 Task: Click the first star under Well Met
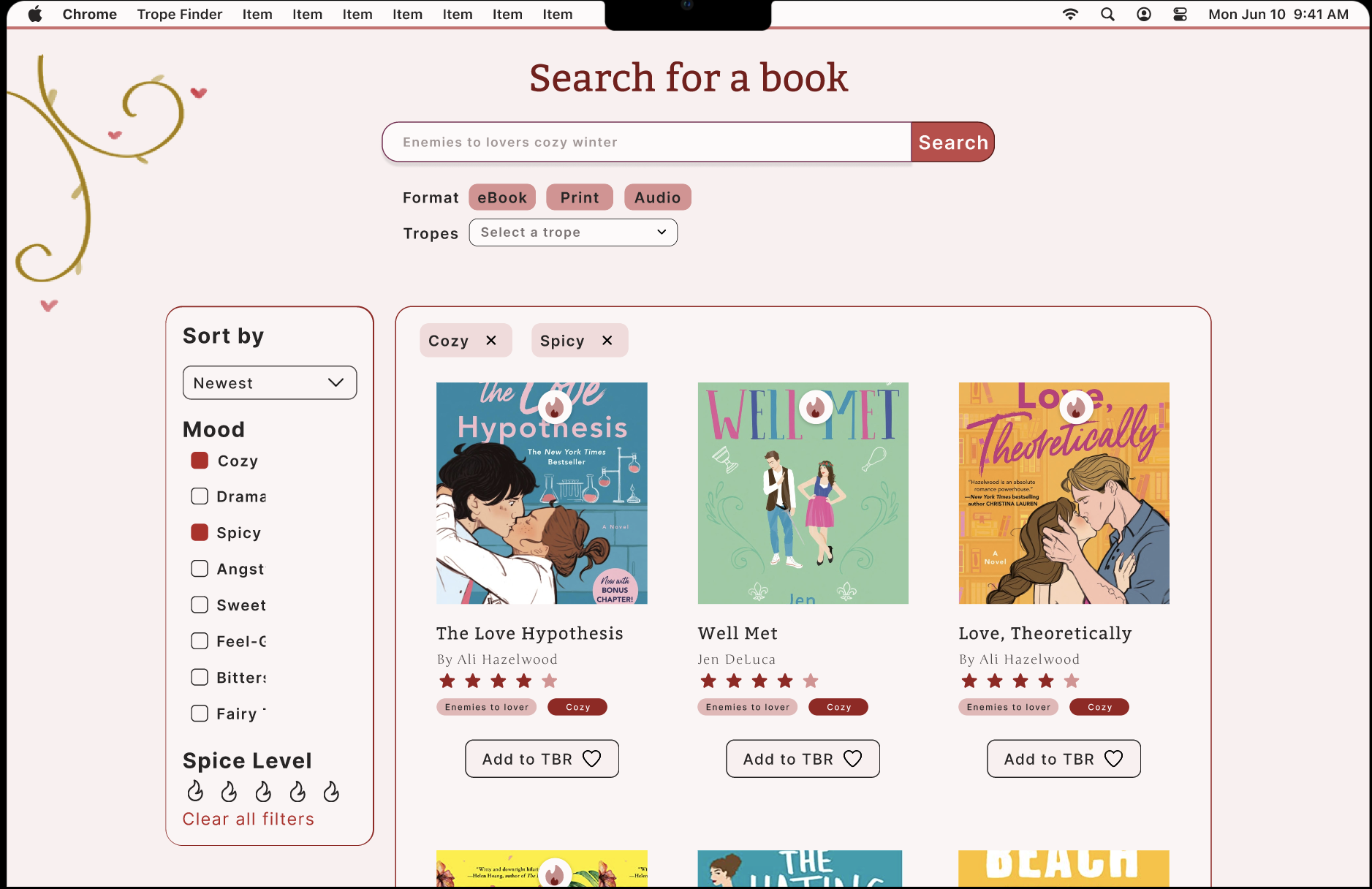708,681
